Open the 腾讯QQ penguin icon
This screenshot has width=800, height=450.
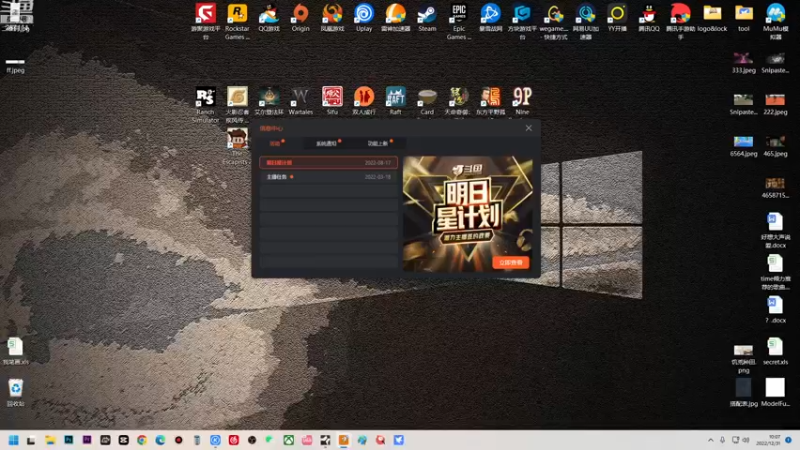648,18
